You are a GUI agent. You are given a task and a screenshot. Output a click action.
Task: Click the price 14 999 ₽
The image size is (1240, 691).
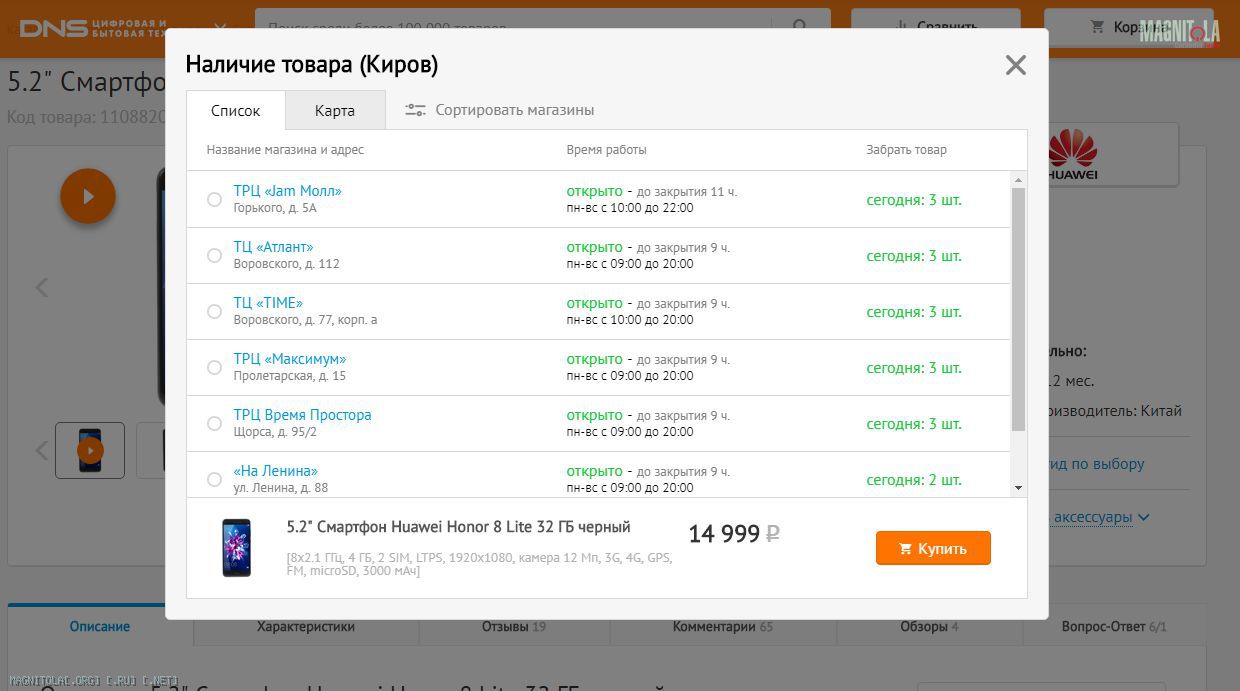pyautogui.click(x=734, y=534)
